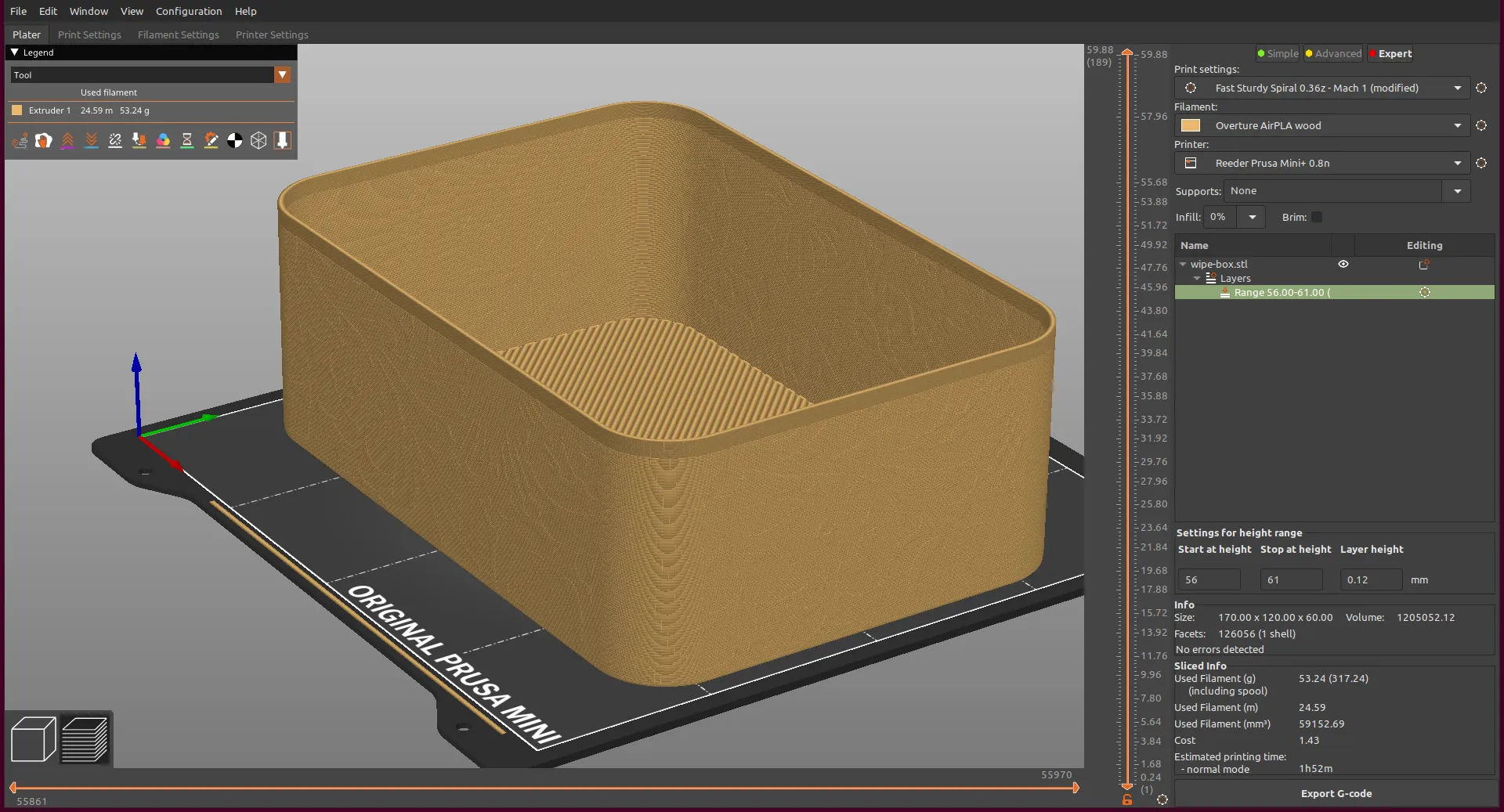Switch to sliced layers preview icon

pyautogui.click(x=85, y=739)
